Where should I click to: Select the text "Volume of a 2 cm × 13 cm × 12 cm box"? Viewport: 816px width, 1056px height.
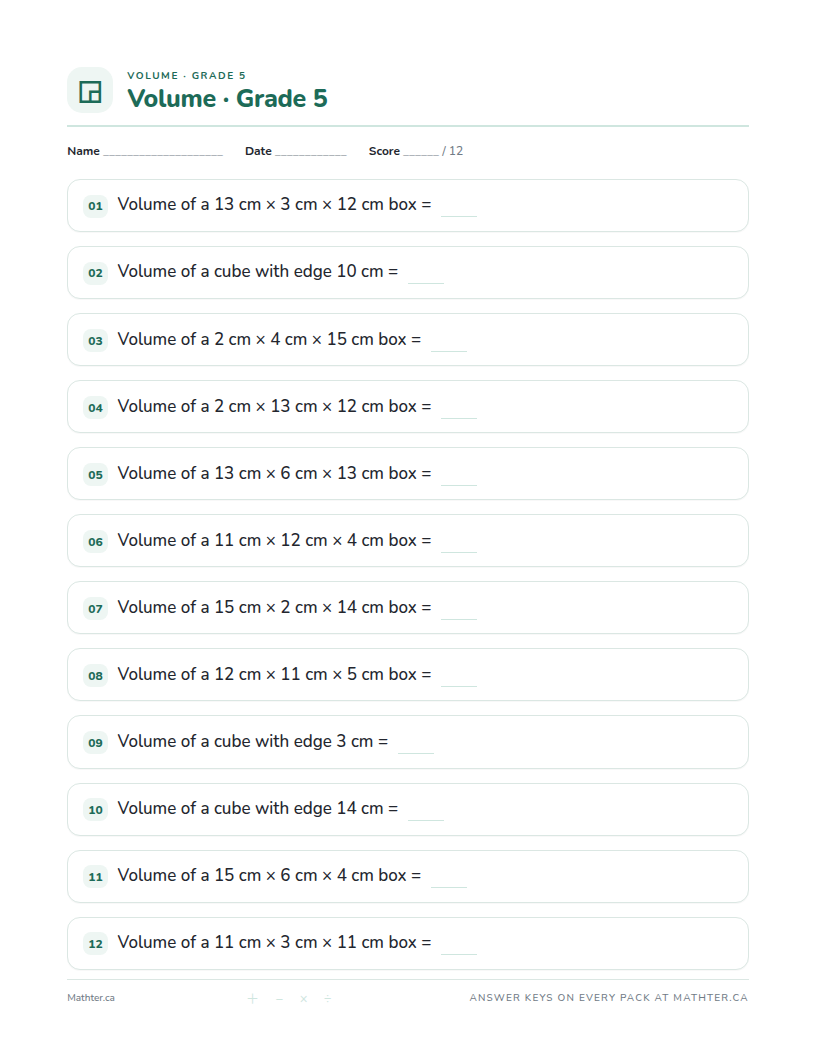(267, 406)
